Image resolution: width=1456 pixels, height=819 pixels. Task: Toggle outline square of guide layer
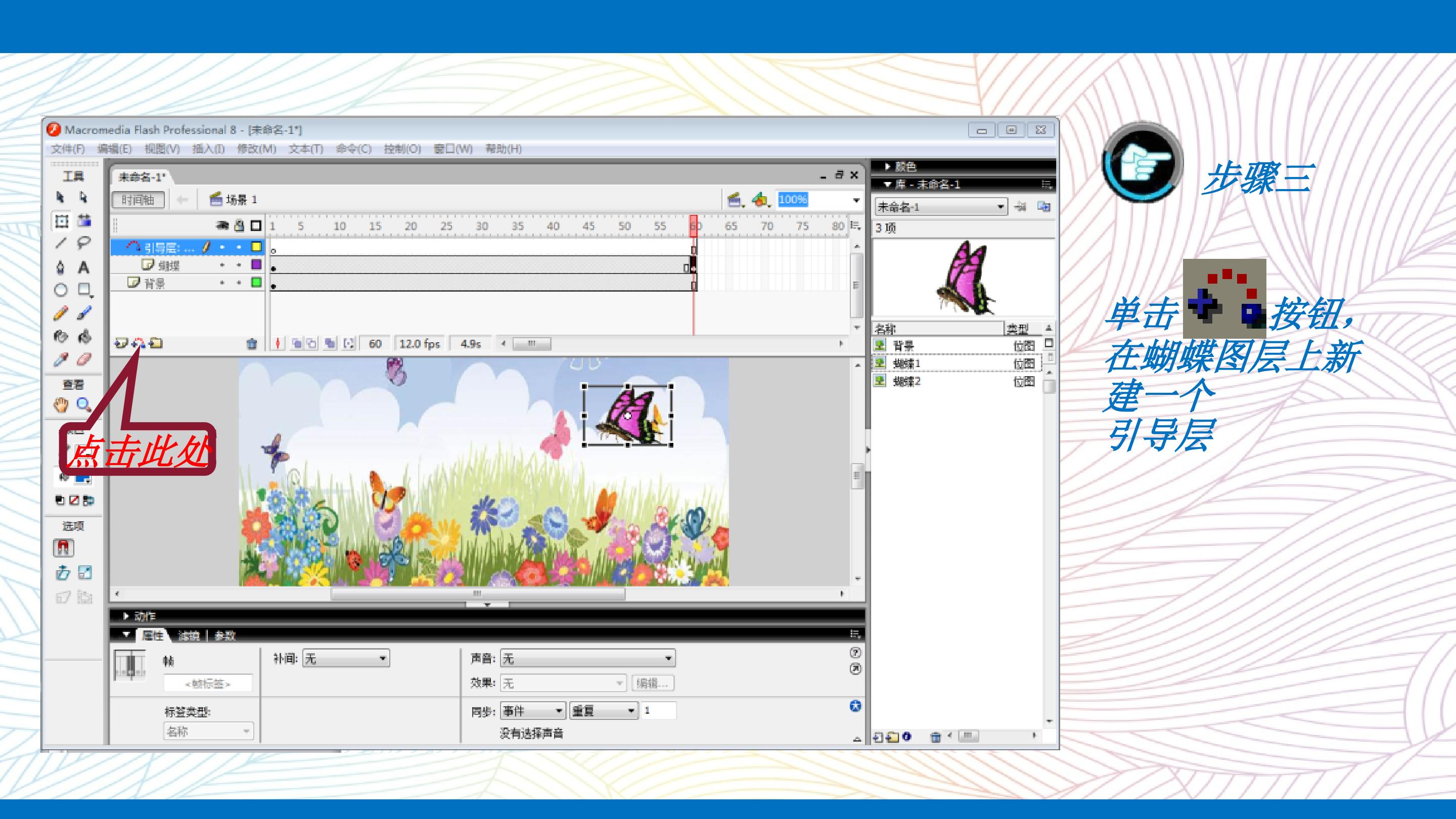coord(256,247)
